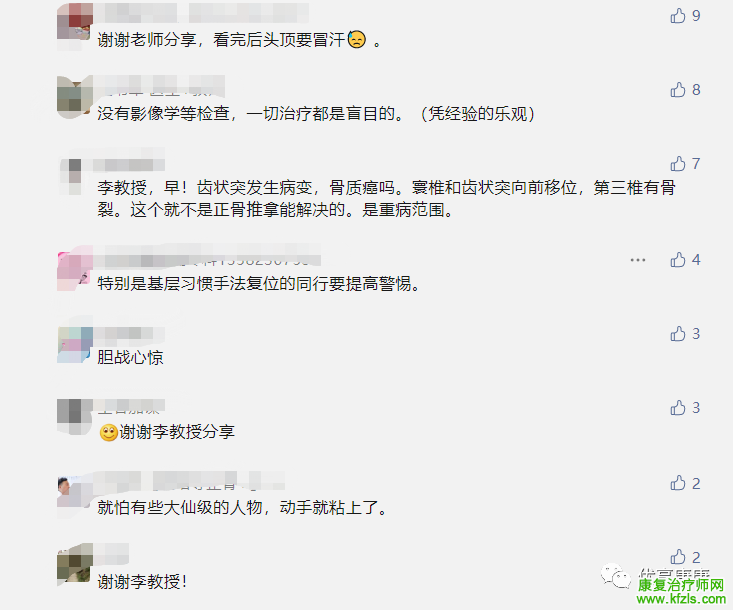This screenshot has width=733, height=610.
Task: Like the imaging examination comment with 8 likes
Action: tap(678, 89)
